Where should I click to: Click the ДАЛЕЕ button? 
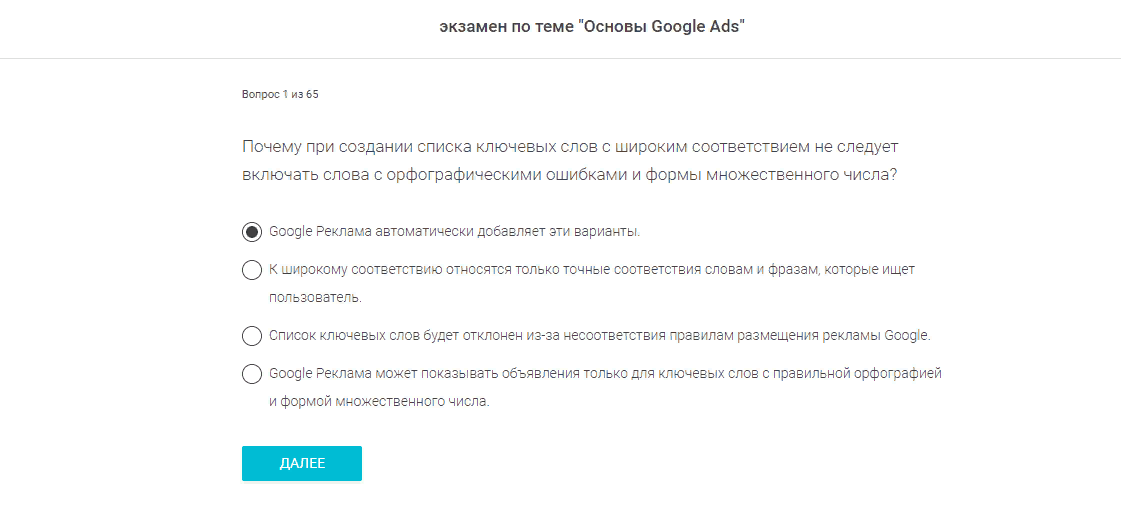301,463
